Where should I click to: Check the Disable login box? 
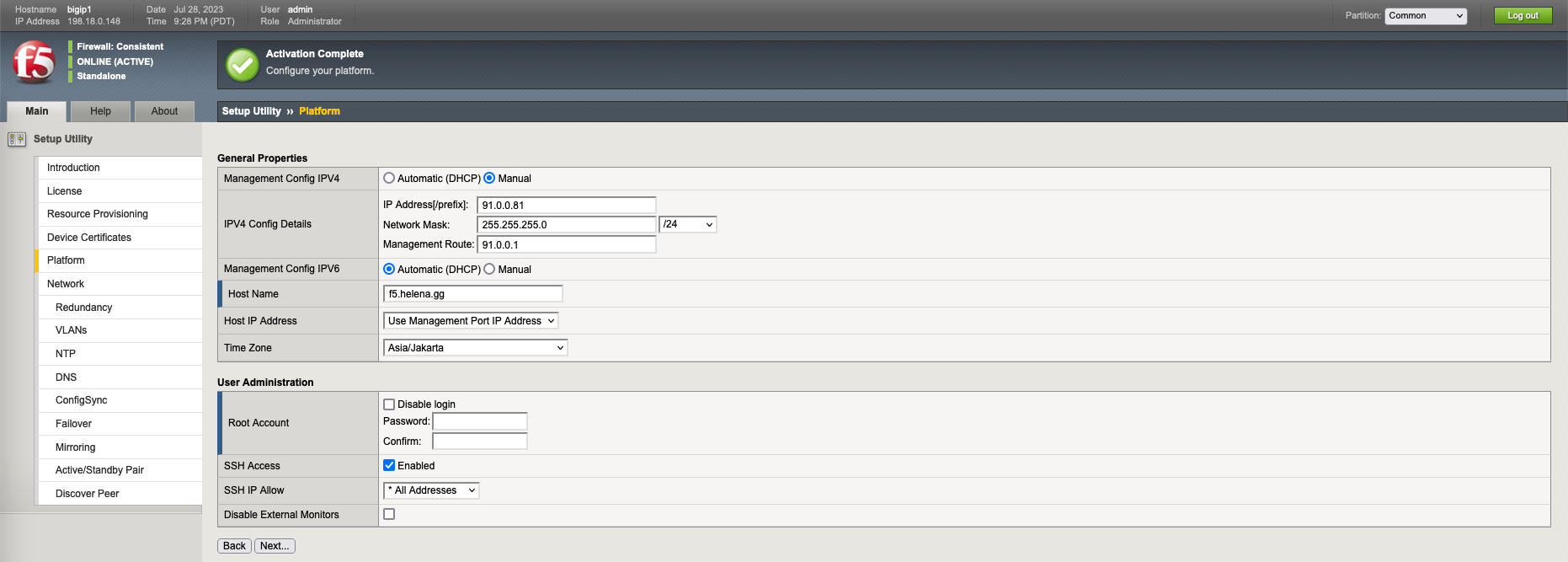click(x=389, y=404)
